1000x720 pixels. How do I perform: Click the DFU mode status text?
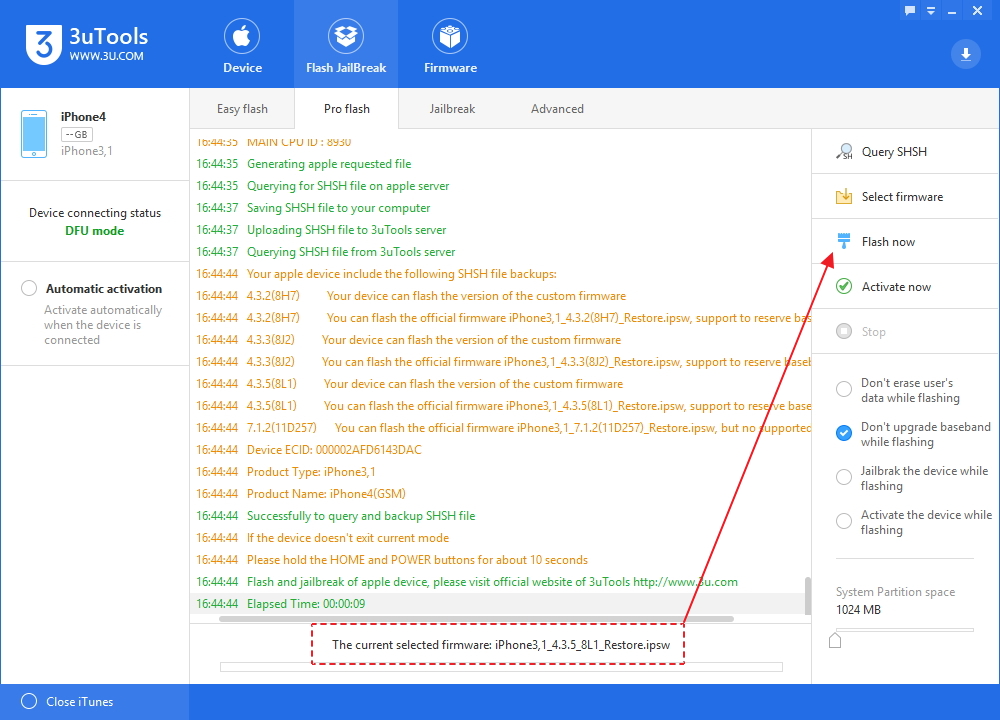tap(94, 231)
